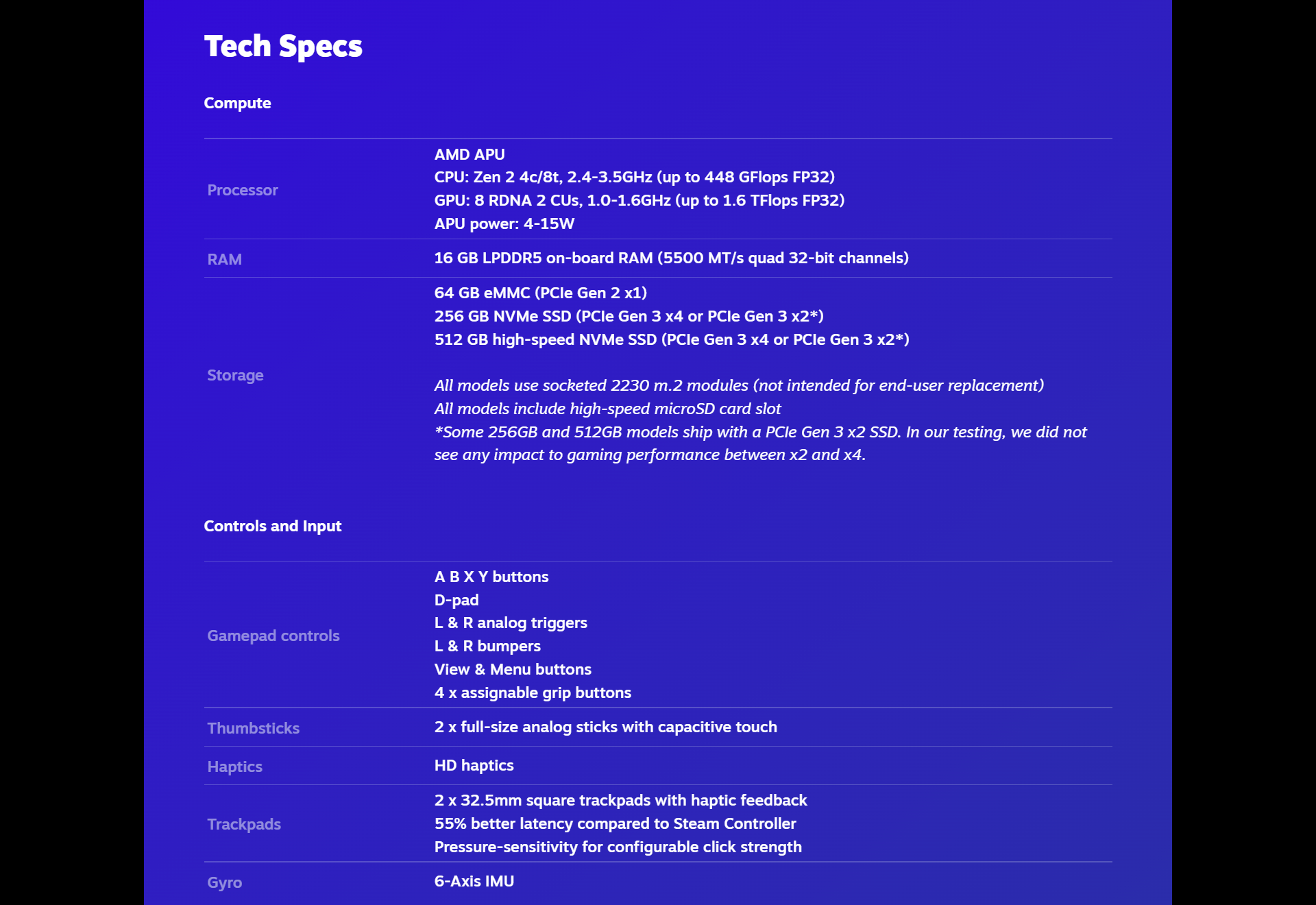The width and height of the screenshot is (1316, 905).
Task: Select the Storage row label
Action: (235, 376)
